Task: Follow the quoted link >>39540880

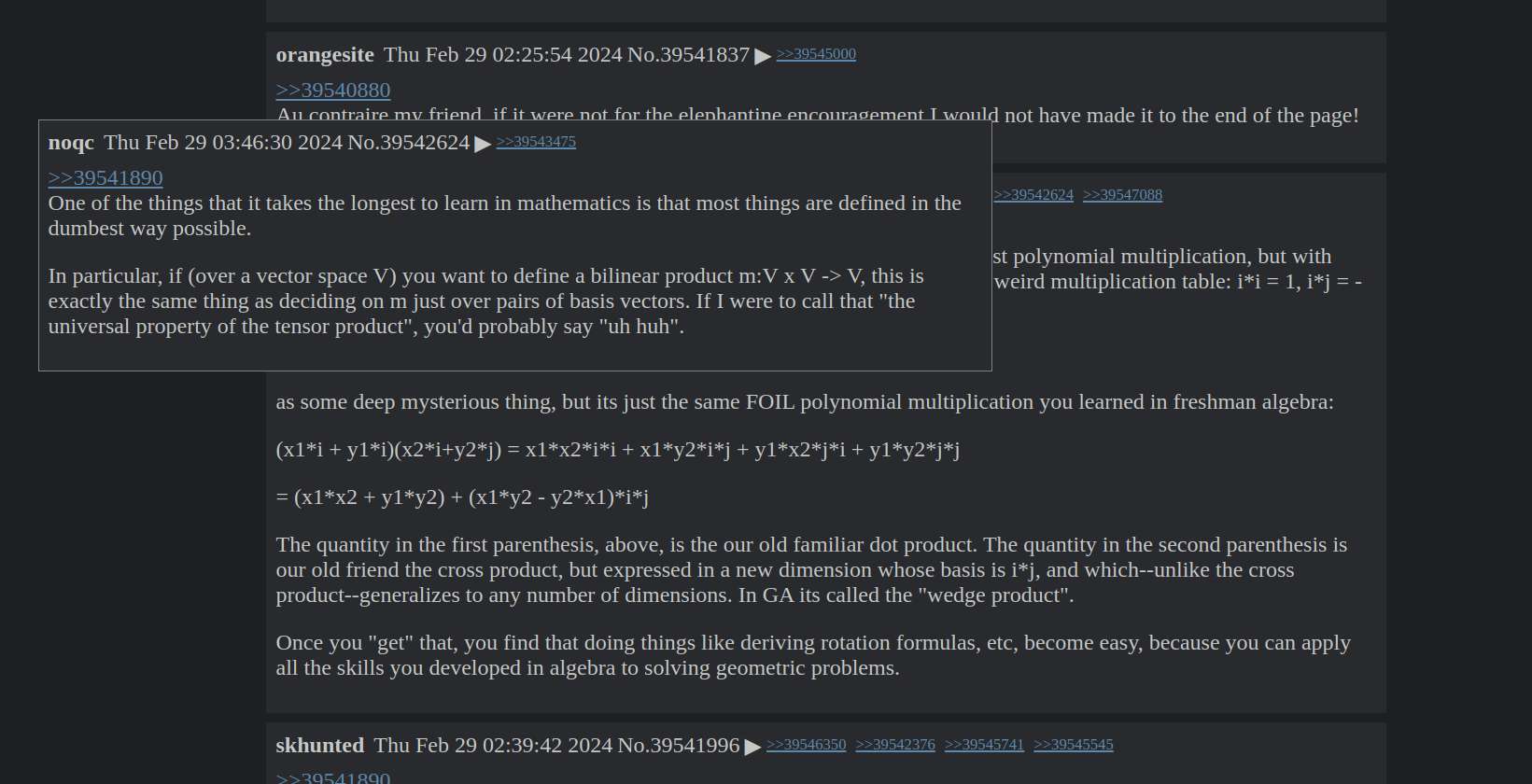Action: [x=333, y=90]
